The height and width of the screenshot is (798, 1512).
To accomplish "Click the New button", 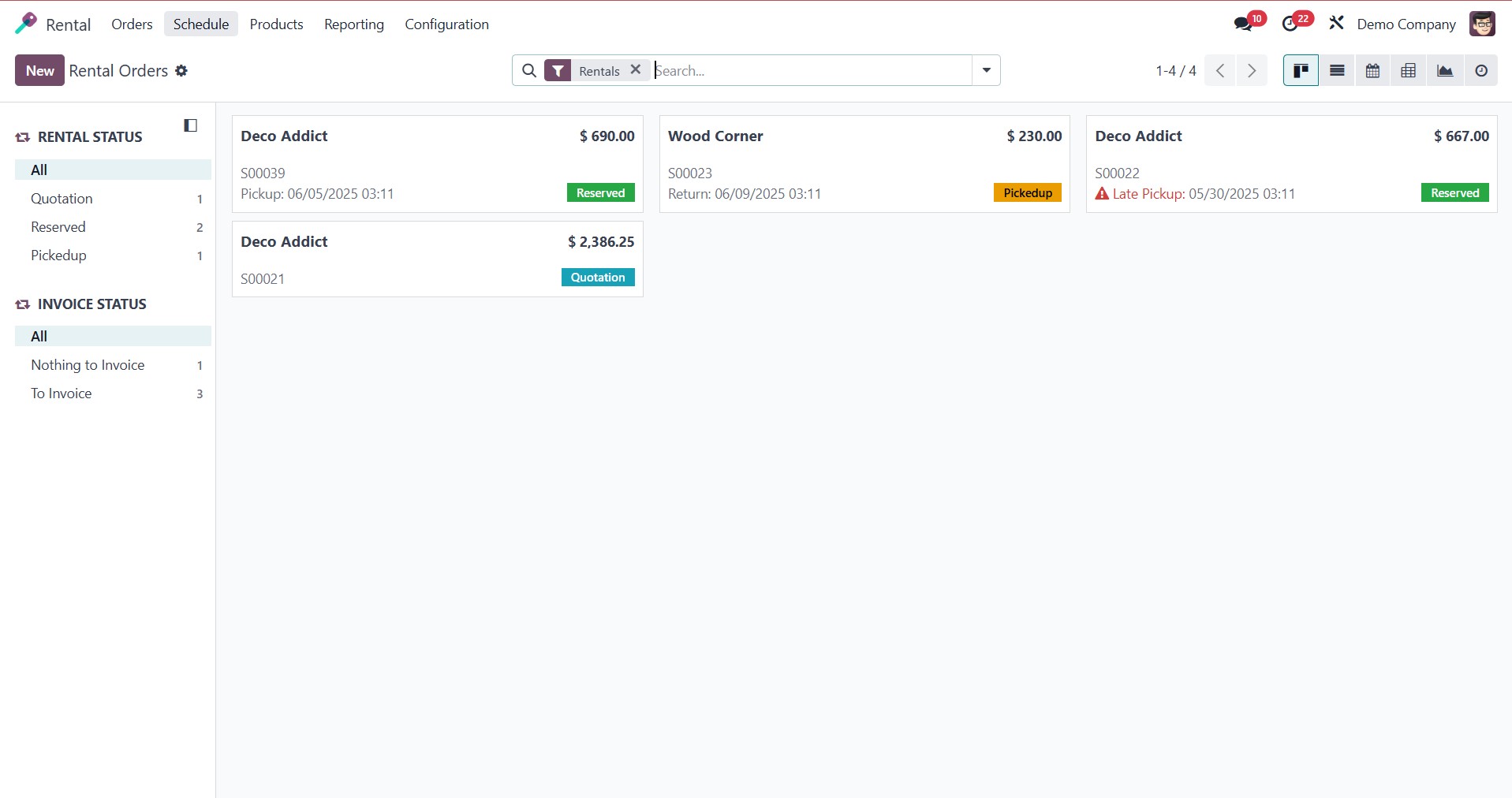I will pyautogui.click(x=39, y=70).
